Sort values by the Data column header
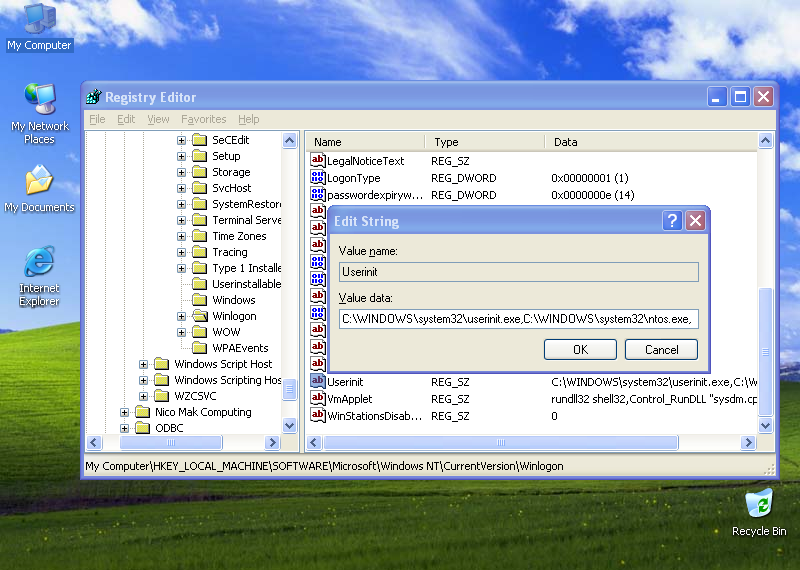 click(x=651, y=142)
